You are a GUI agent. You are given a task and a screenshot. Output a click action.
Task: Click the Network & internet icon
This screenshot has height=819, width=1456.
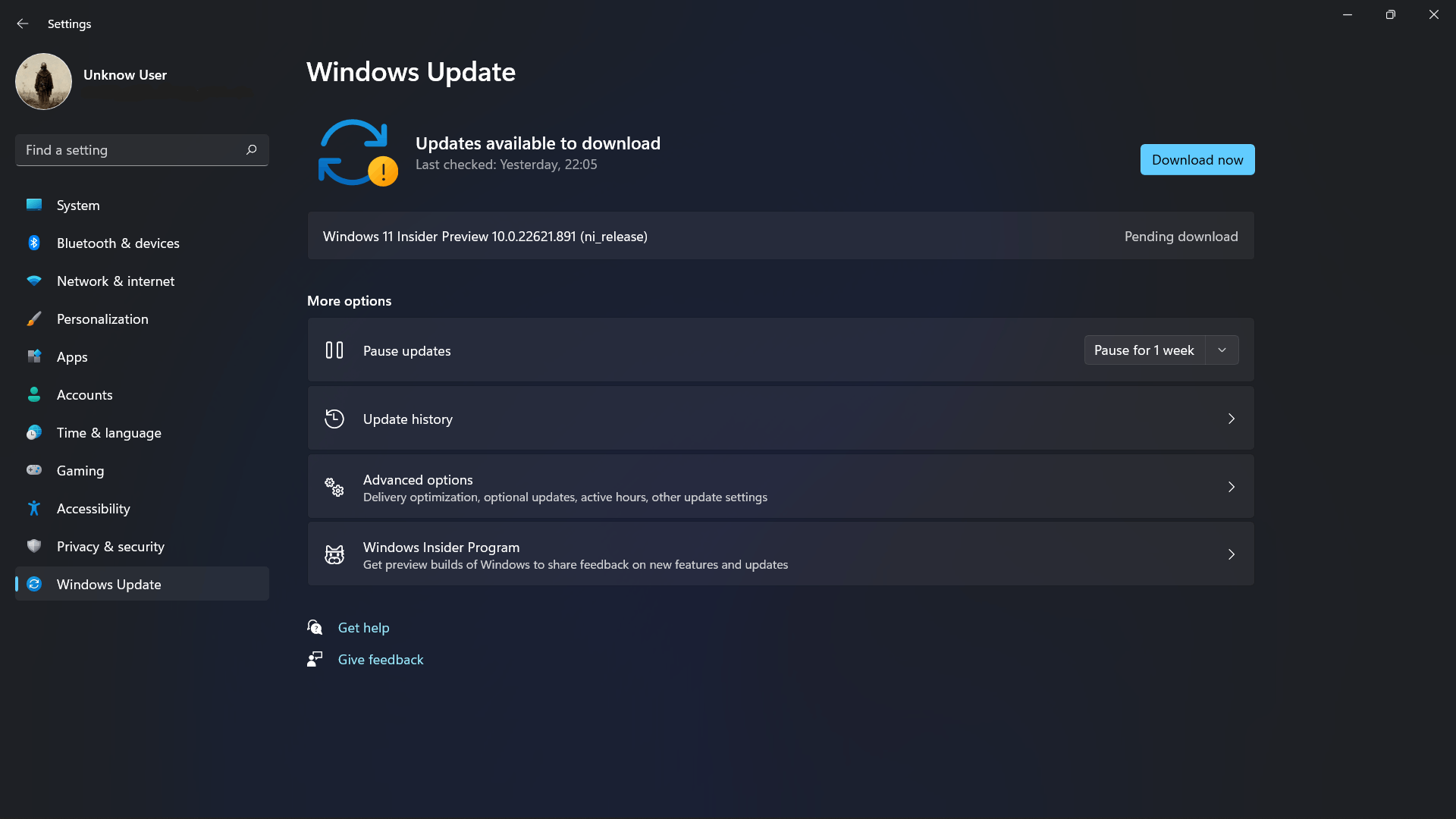(34, 281)
